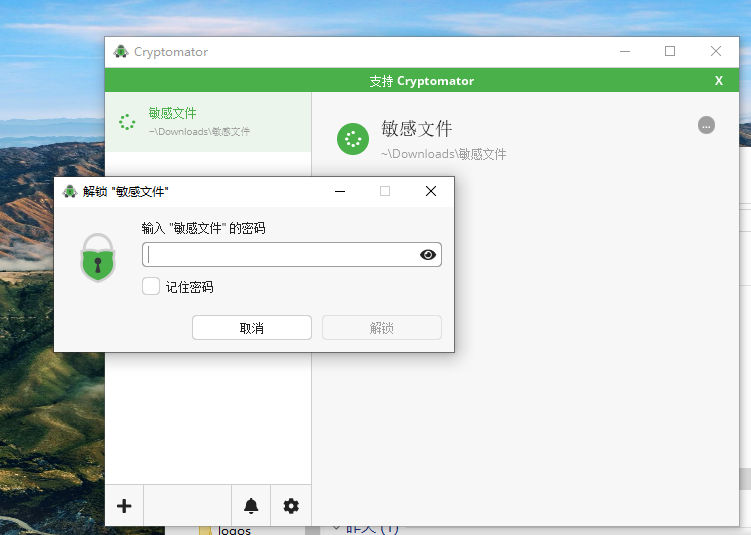Click the green spinner vault icon in detail pane
The width and height of the screenshot is (751, 535).
click(353, 139)
